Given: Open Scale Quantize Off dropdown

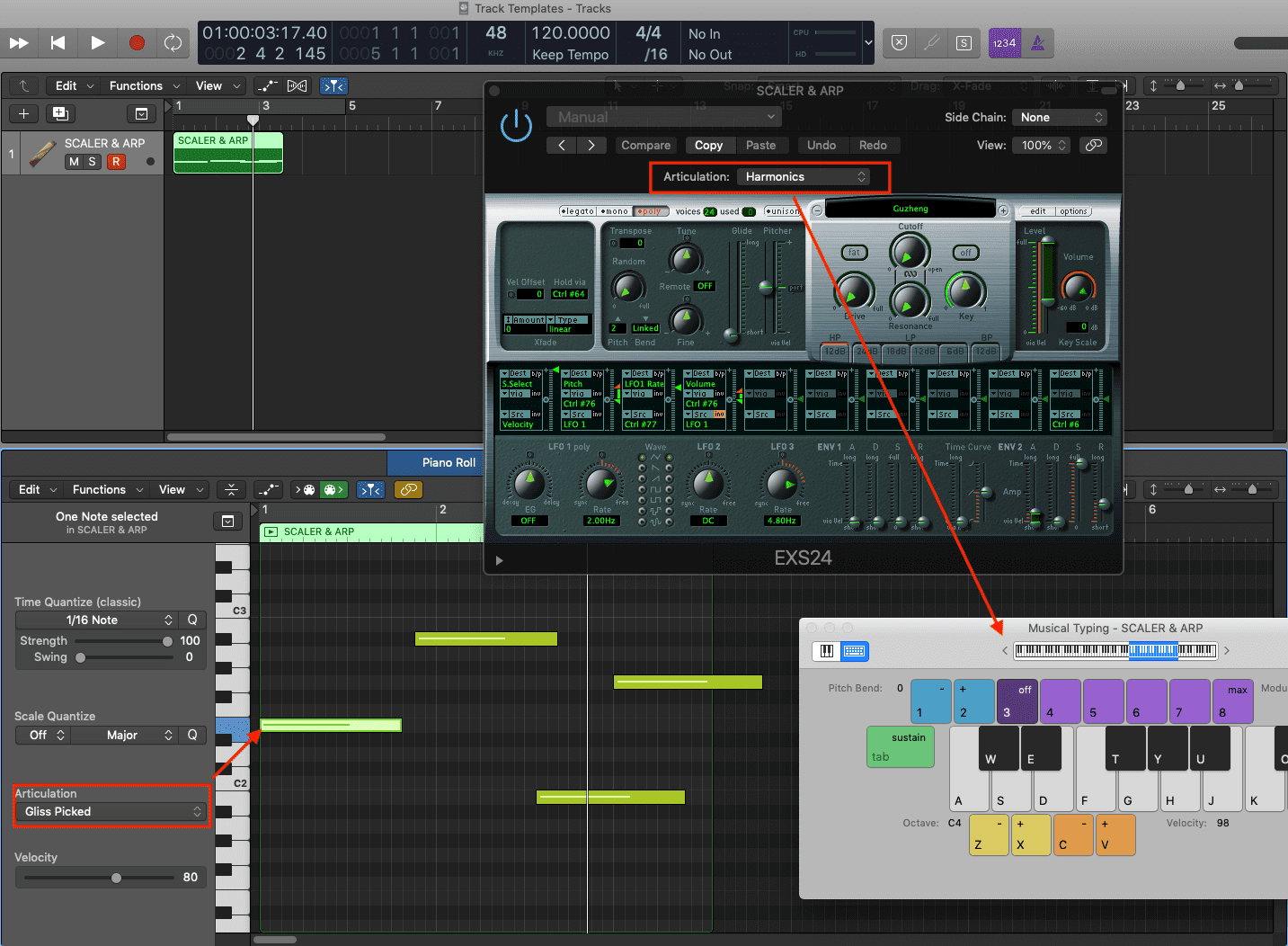Looking at the screenshot, I should [42, 735].
